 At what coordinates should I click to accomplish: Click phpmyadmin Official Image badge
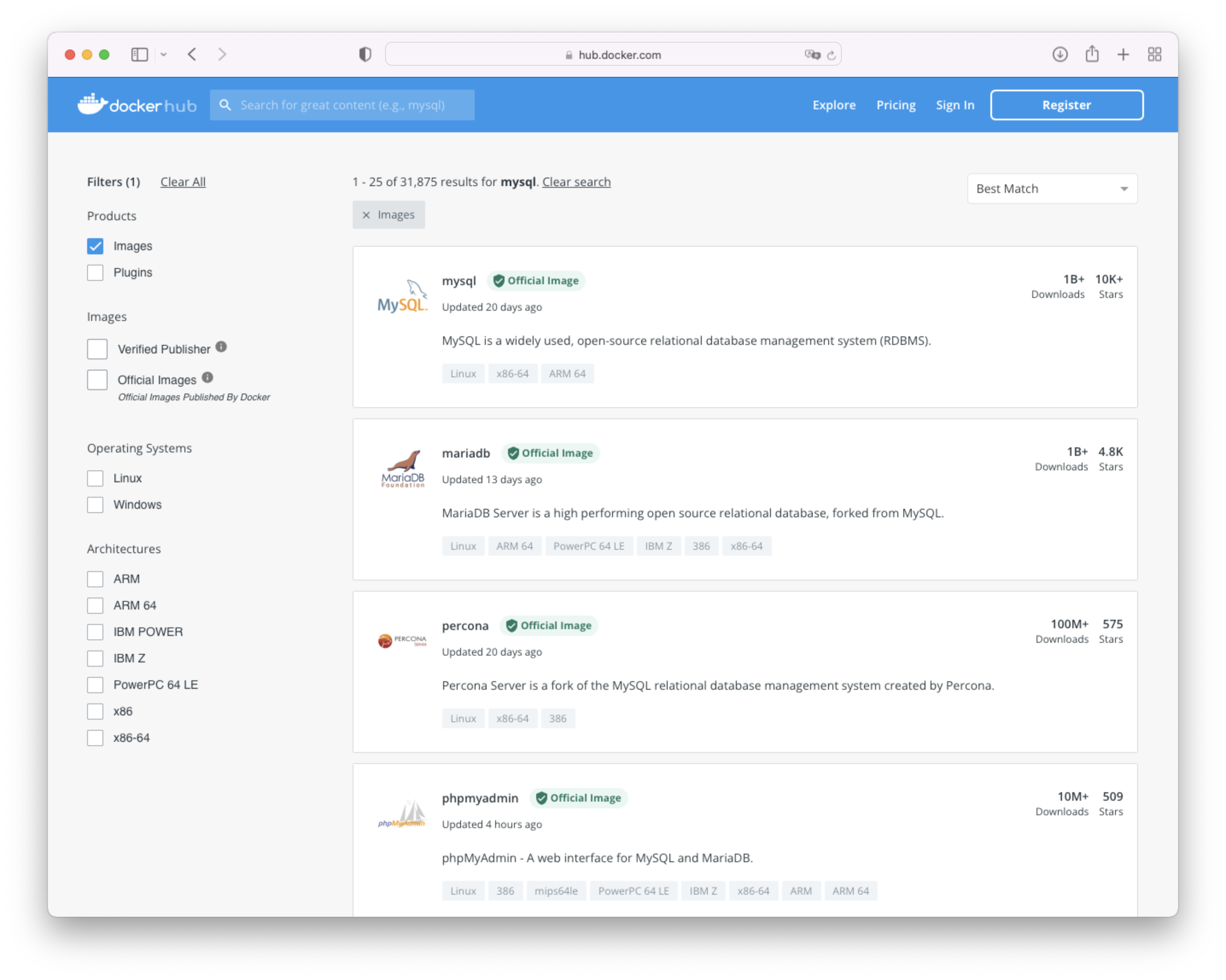point(578,798)
